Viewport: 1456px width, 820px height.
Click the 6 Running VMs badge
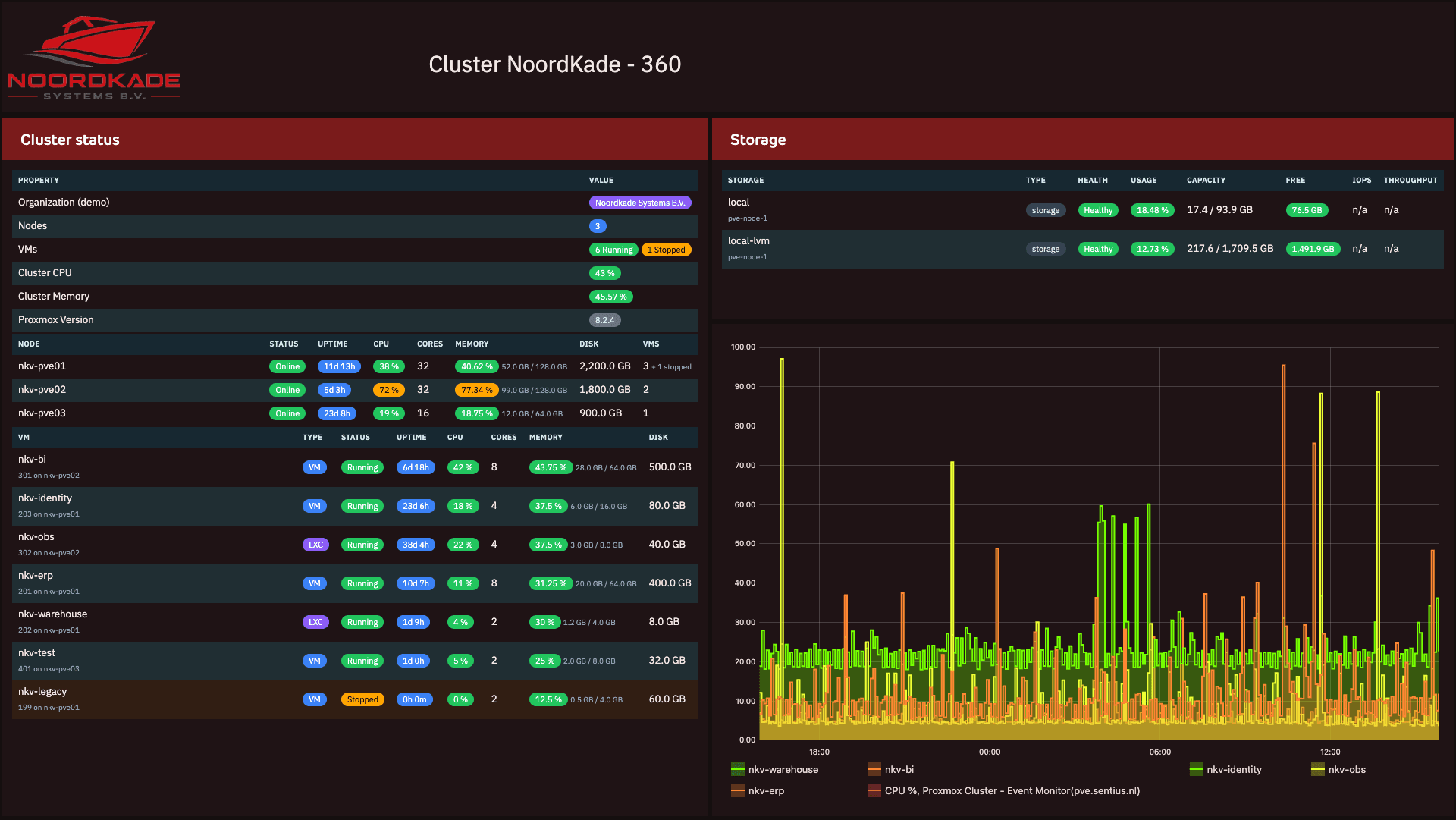[x=613, y=250]
